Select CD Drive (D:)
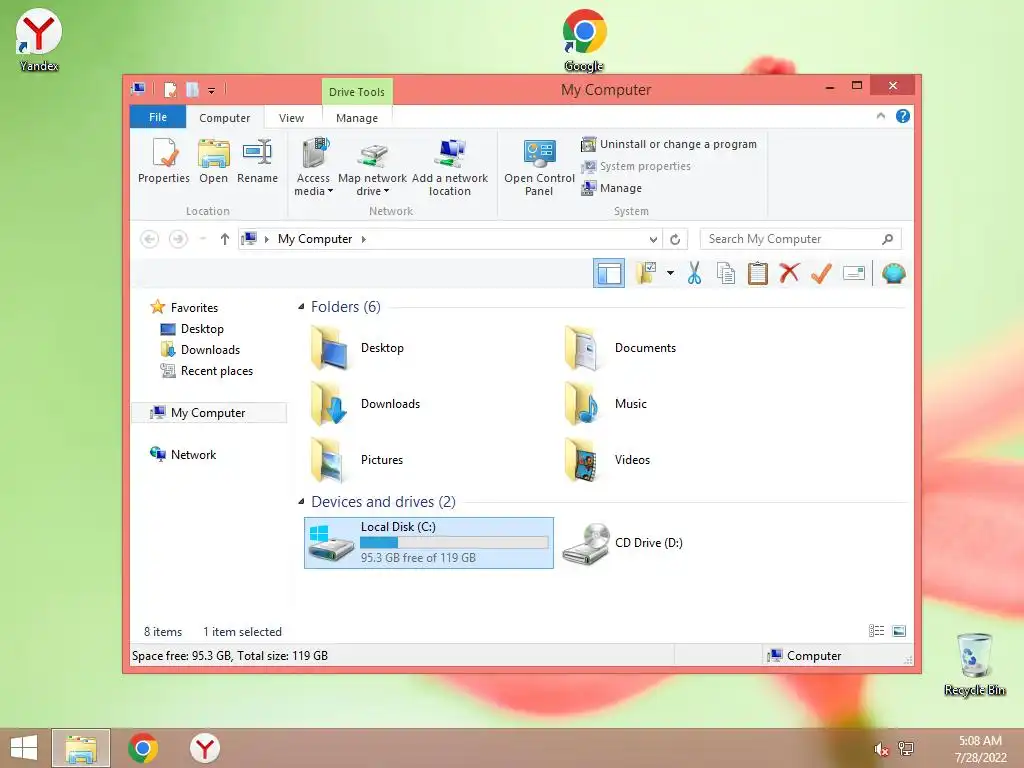This screenshot has height=768, width=1024. 622,543
